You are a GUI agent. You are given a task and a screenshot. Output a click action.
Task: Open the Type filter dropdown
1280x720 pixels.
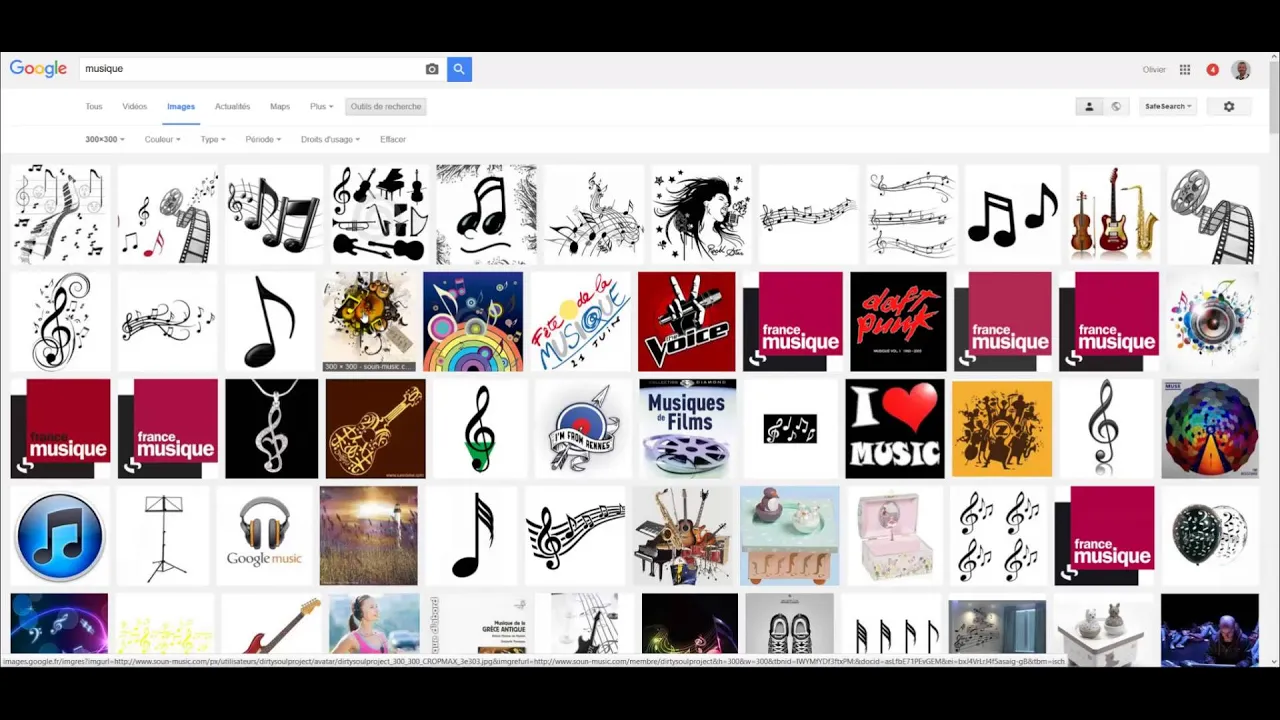213,139
